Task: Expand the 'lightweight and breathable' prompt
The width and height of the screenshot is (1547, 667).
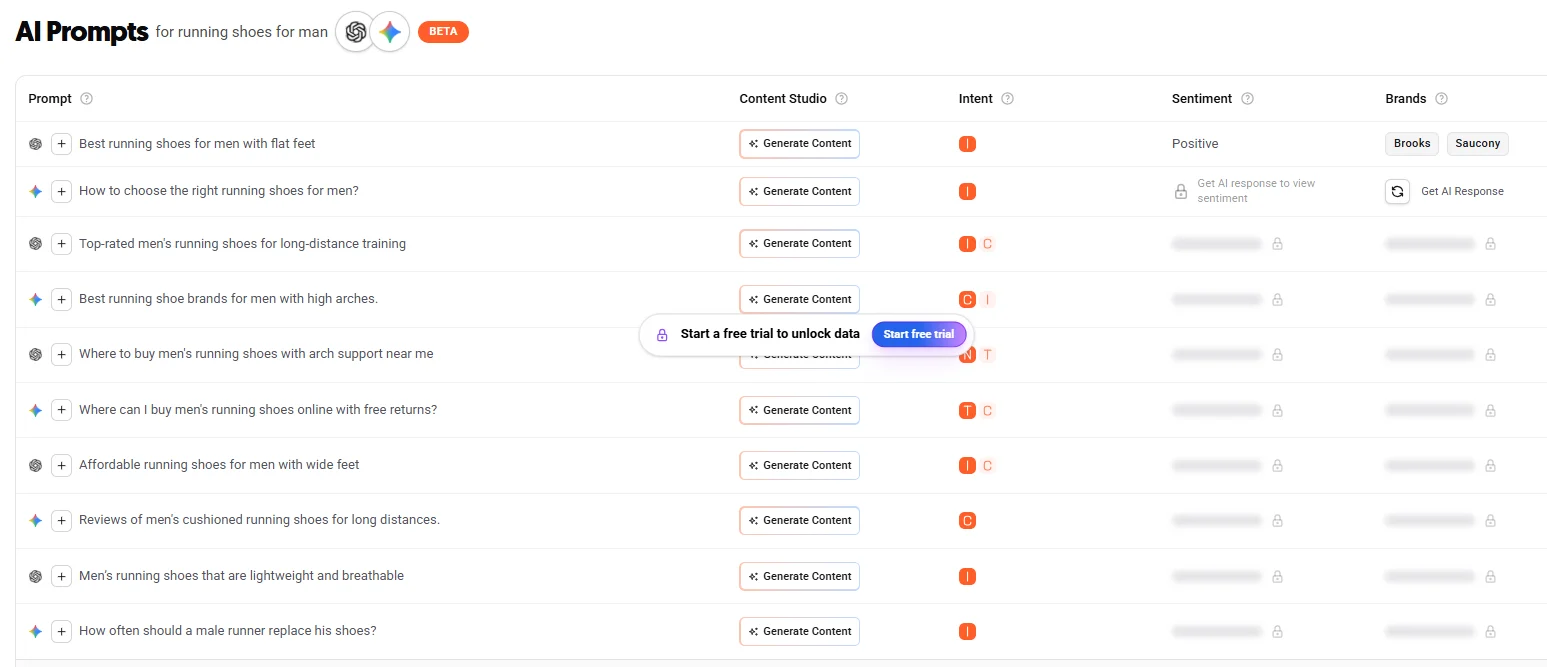Action: pos(61,576)
